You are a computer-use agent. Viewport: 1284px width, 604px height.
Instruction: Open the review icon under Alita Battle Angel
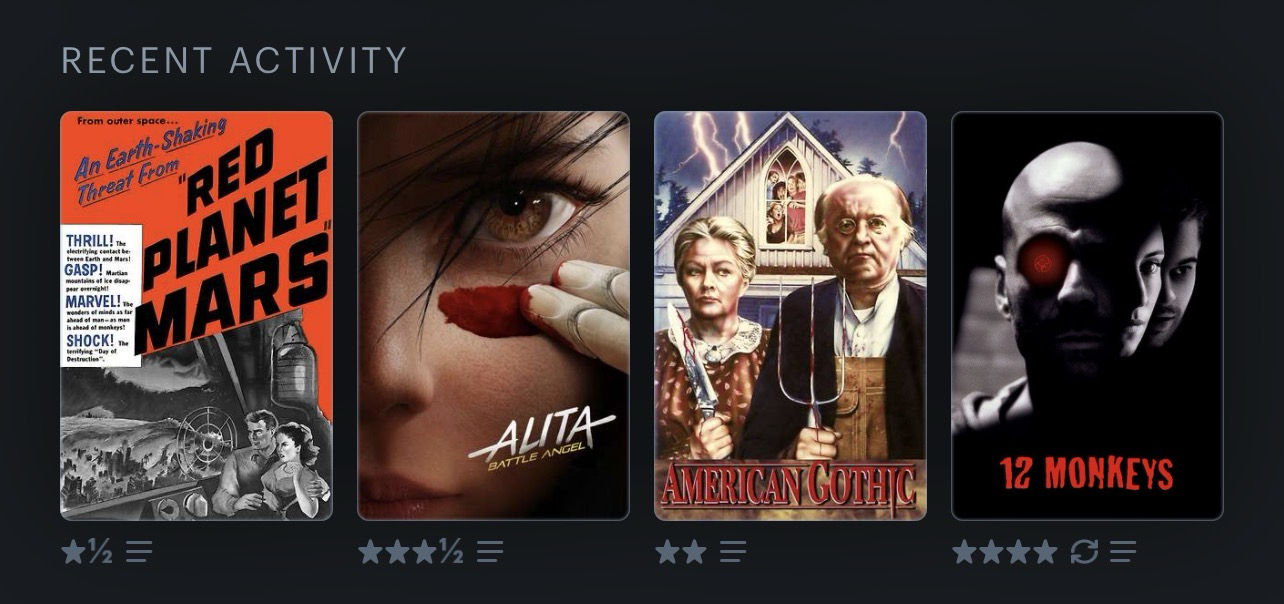[x=490, y=552]
